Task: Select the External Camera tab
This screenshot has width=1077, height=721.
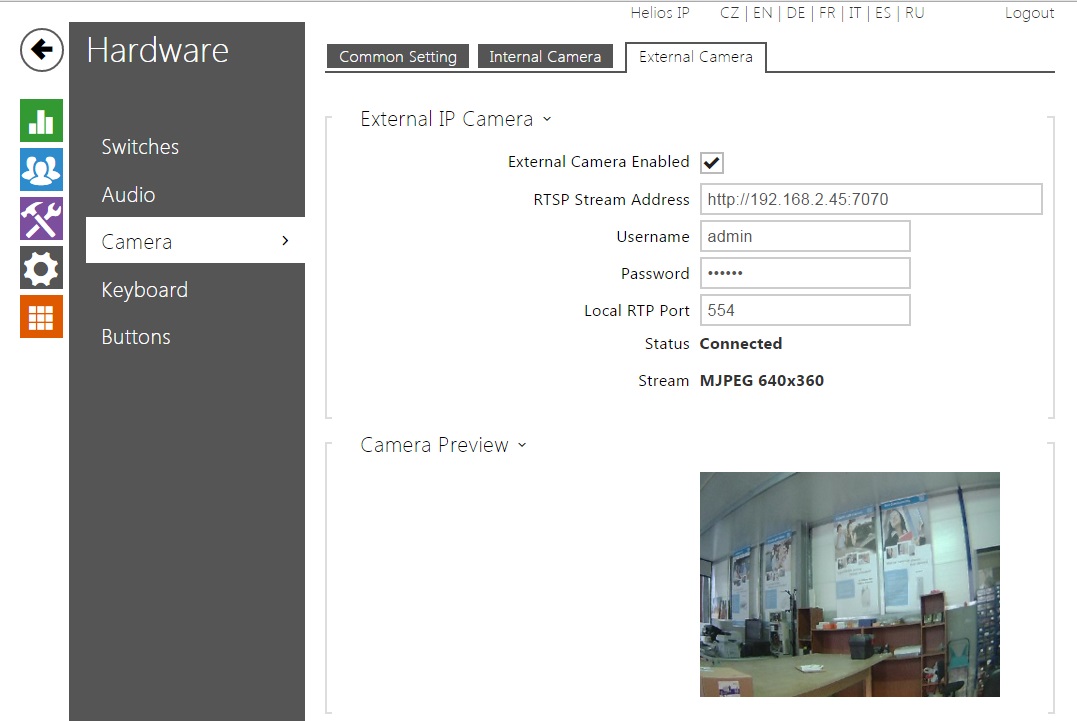Action: click(x=695, y=57)
